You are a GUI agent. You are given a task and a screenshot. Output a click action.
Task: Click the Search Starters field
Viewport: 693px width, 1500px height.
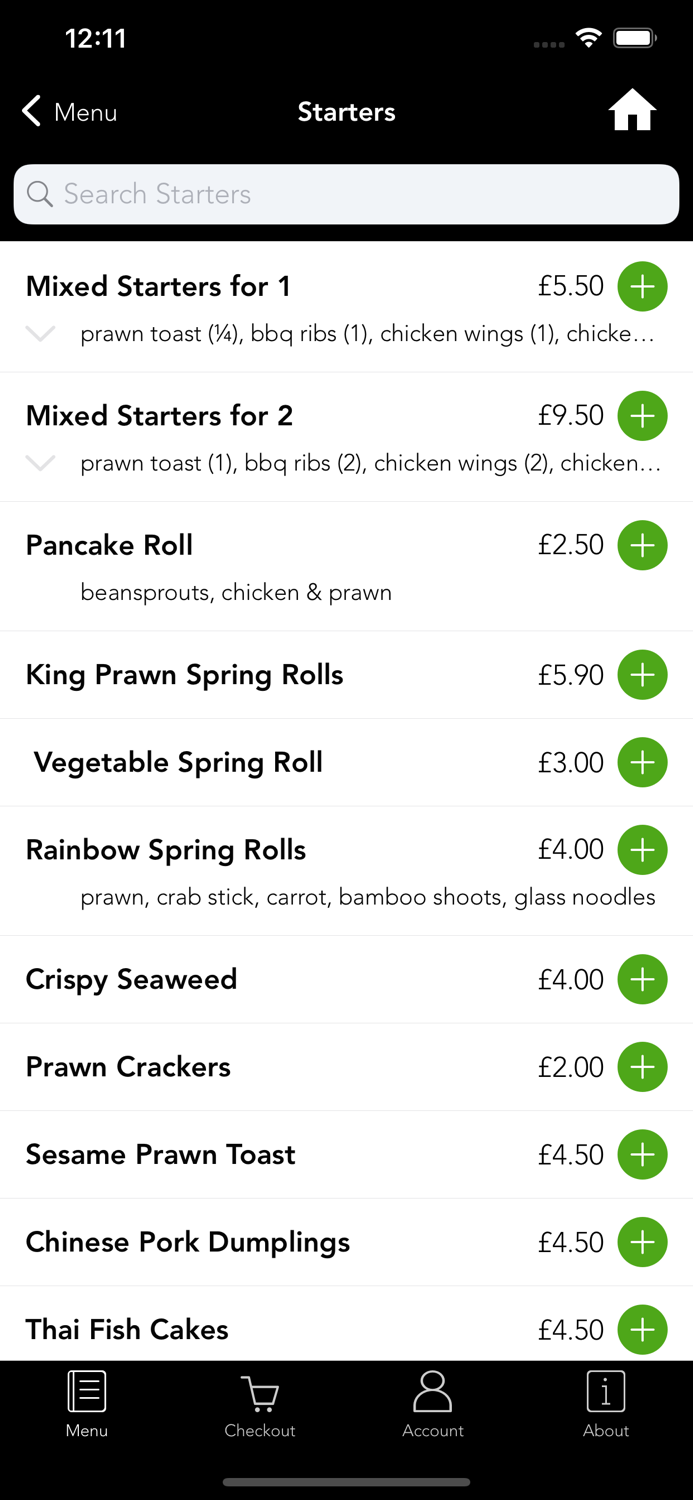point(346,194)
